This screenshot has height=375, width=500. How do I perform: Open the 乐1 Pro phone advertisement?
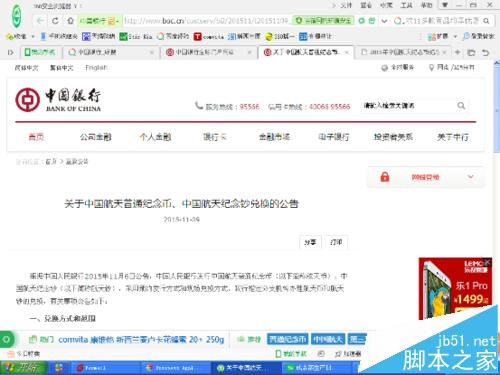(x=455, y=289)
